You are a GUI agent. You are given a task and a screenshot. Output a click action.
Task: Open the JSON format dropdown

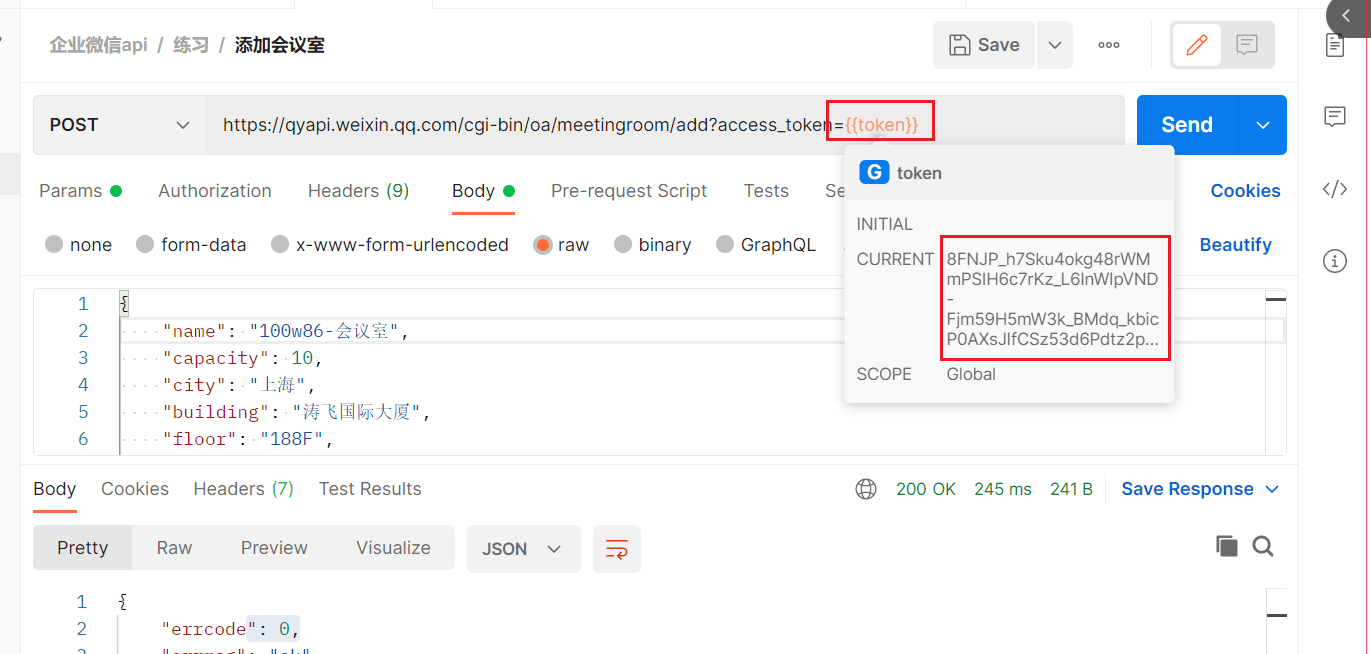(x=523, y=549)
